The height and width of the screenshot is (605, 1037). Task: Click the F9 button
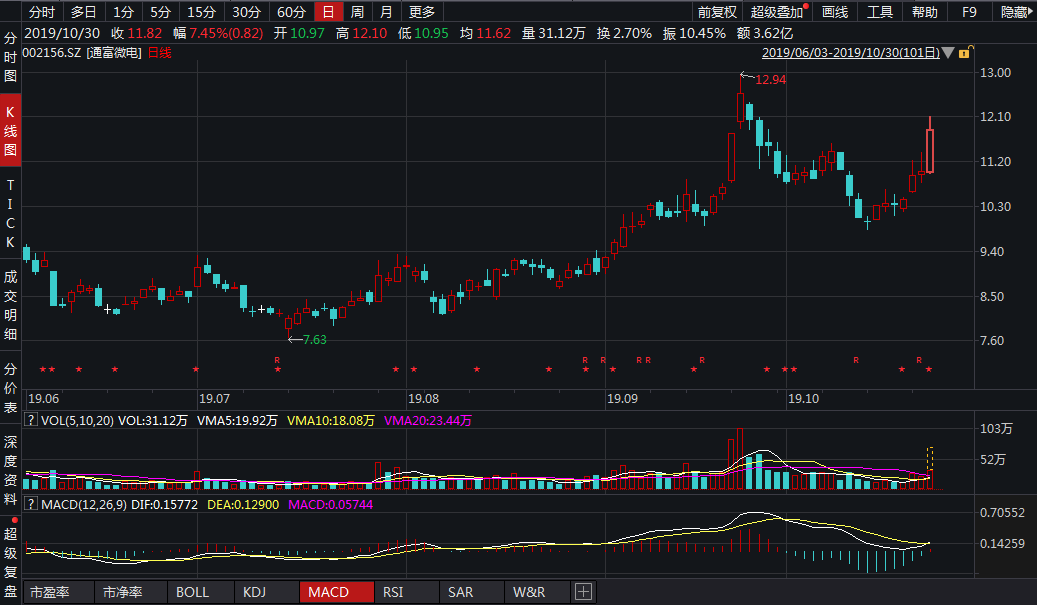969,12
